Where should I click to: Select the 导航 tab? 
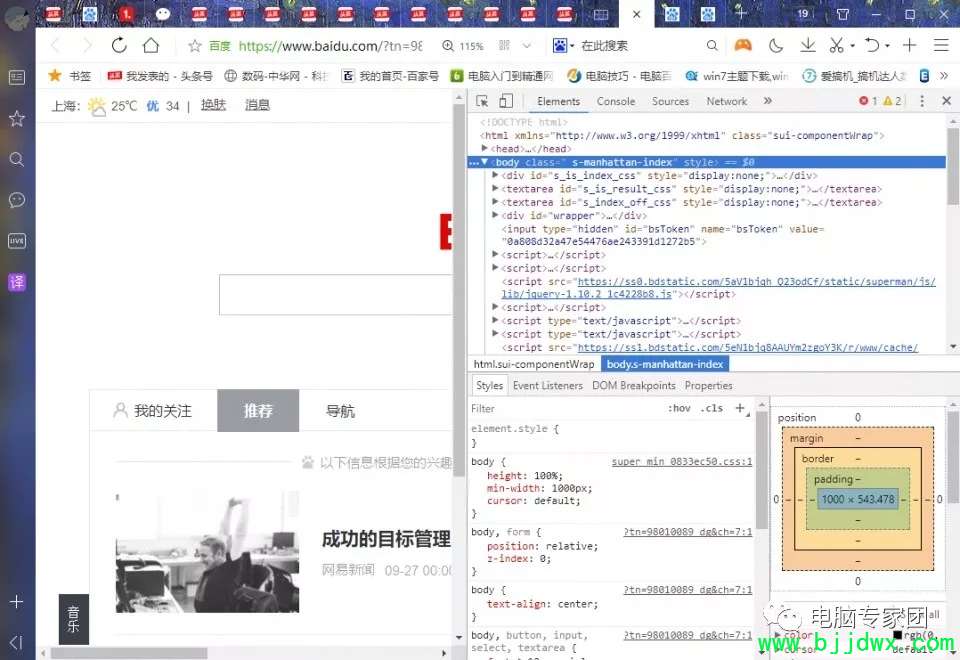coord(340,411)
